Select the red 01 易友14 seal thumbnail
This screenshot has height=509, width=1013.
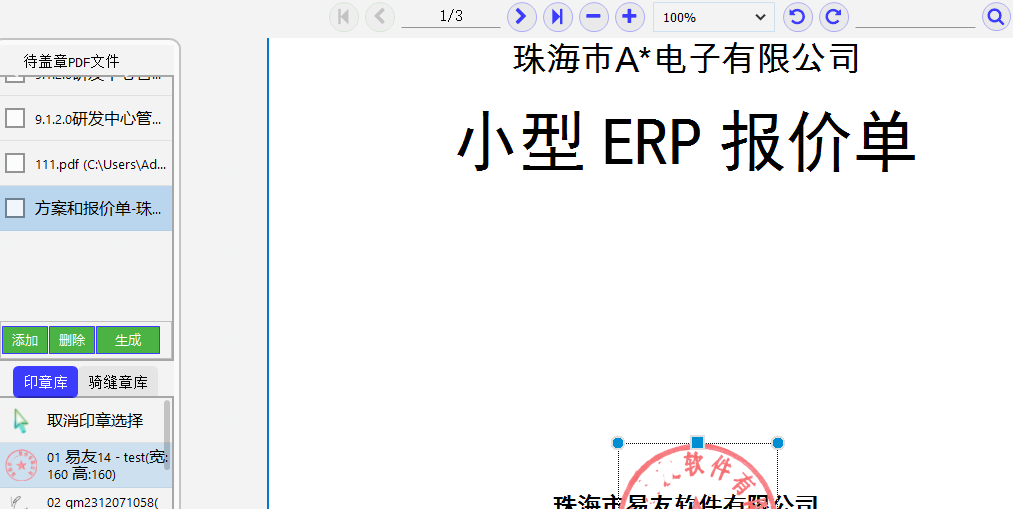click(x=21, y=465)
